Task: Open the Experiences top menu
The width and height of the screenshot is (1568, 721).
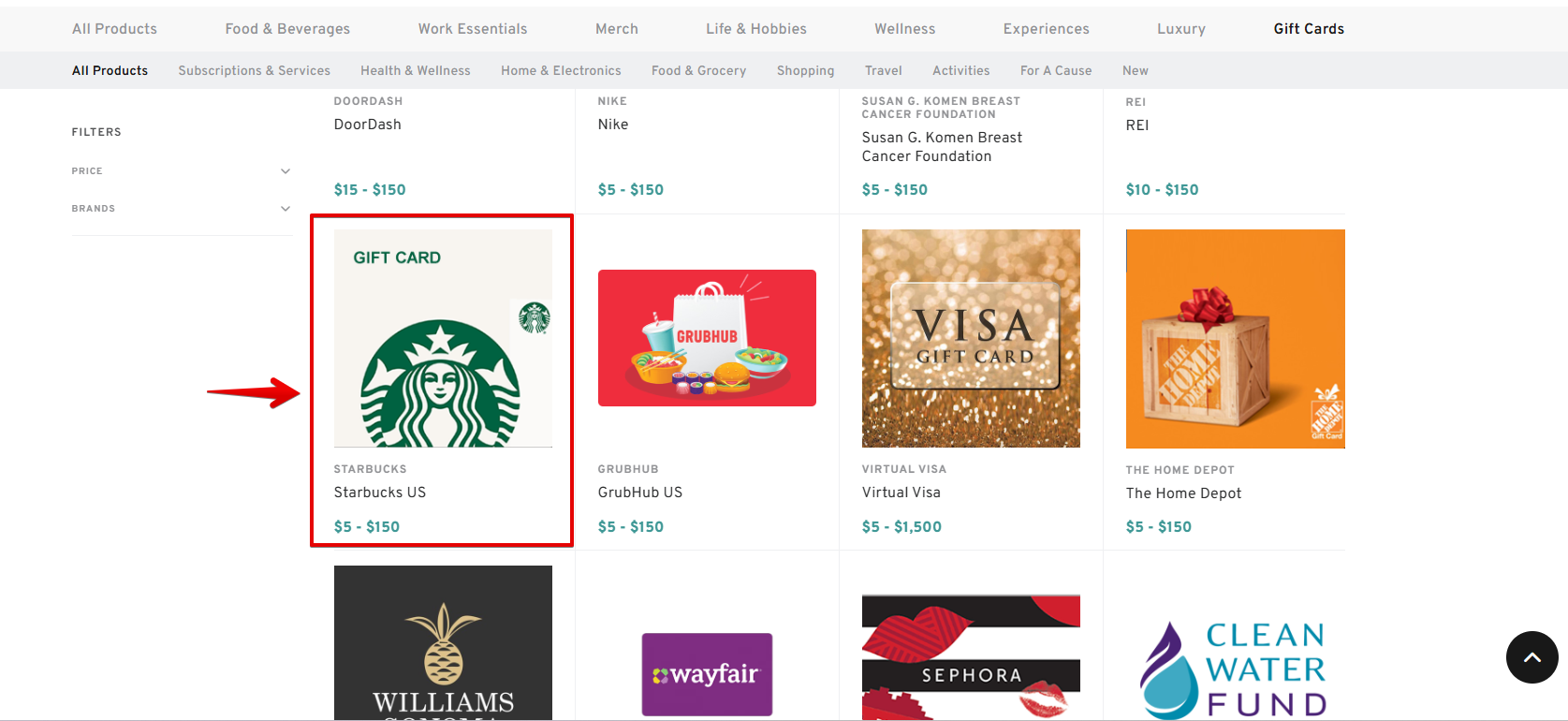Action: coord(1046,29)
